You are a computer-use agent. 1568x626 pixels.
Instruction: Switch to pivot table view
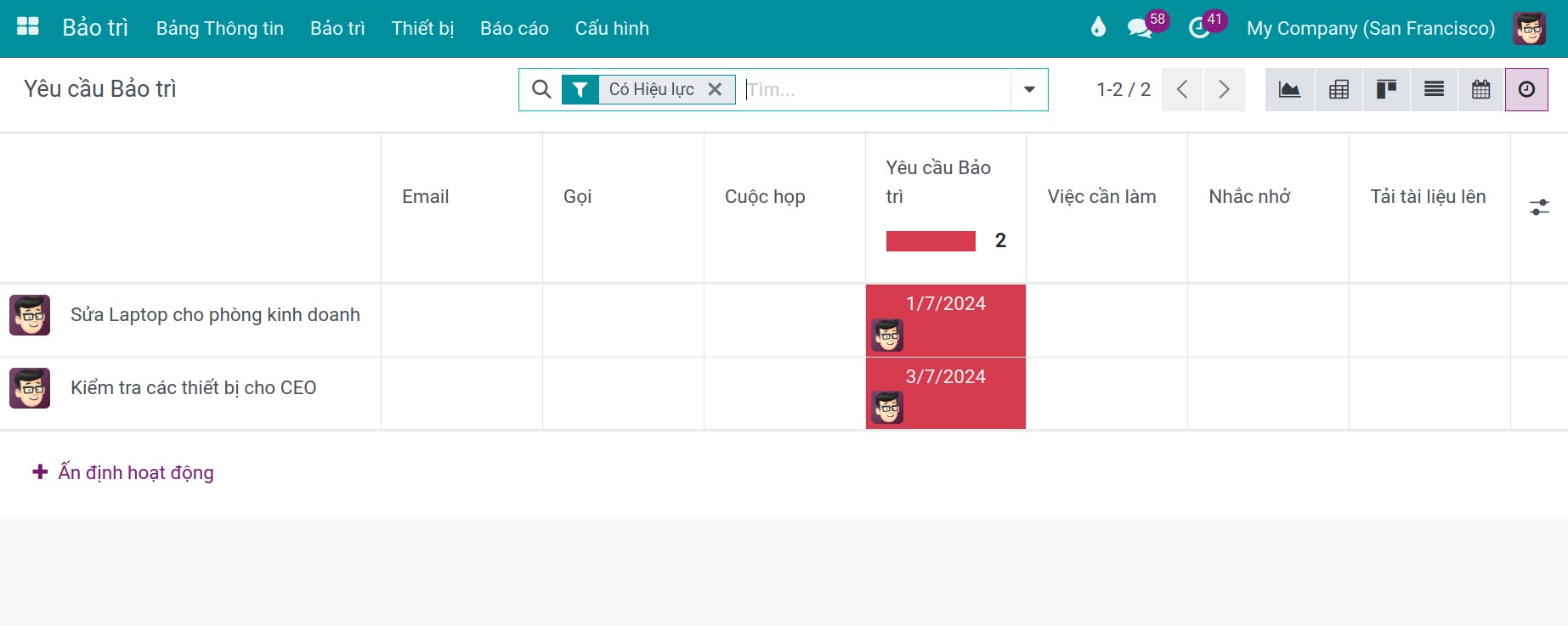[x=1339, y=89]
